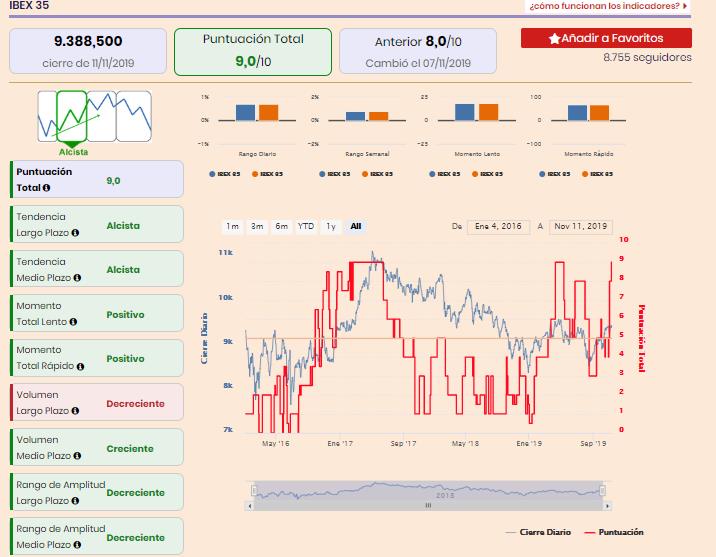Select the All chart range
The height and width of the screenshot is (557, 716).
click(356, 226)
